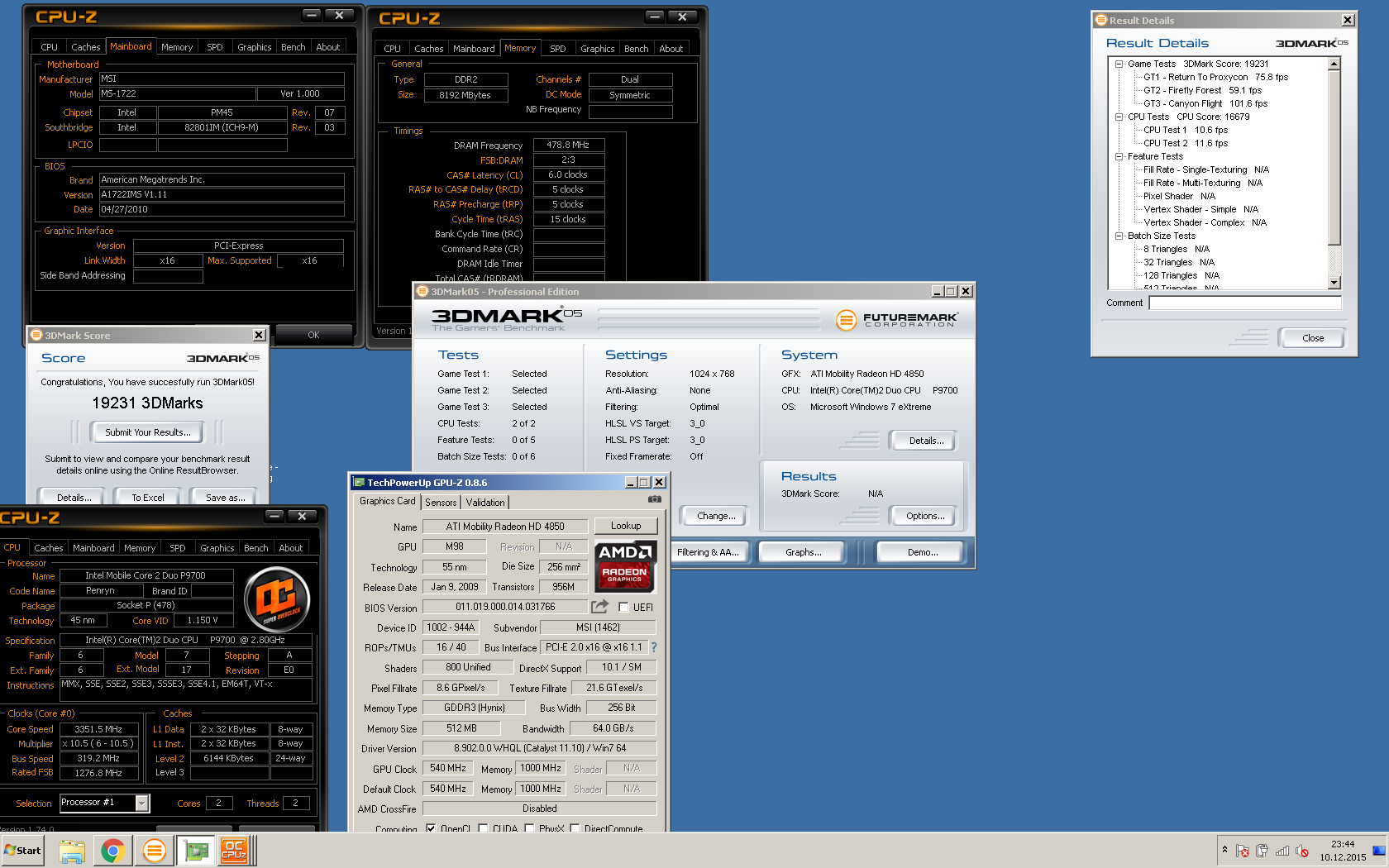1389x868 pixels.
Task: Launch Google Chrome from the taskbar
Action: tap(113, 851)
